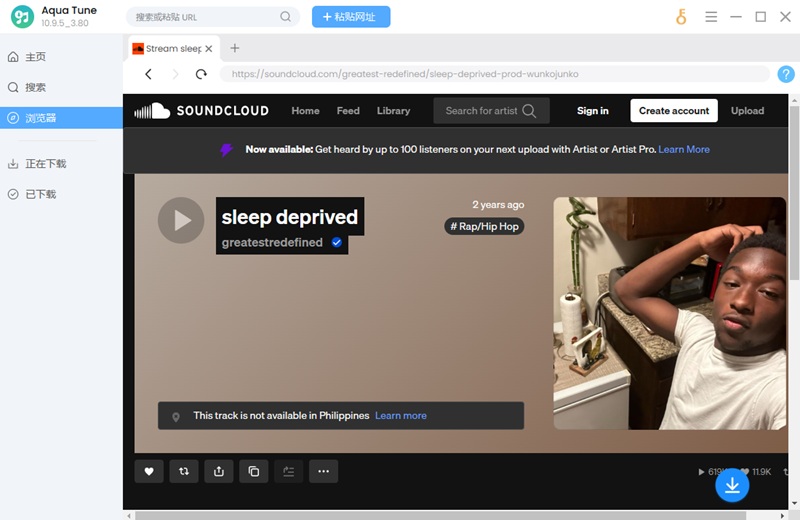
Task: Open Learn more about availability
Action: pyautogui.click(x=401, y=415)
